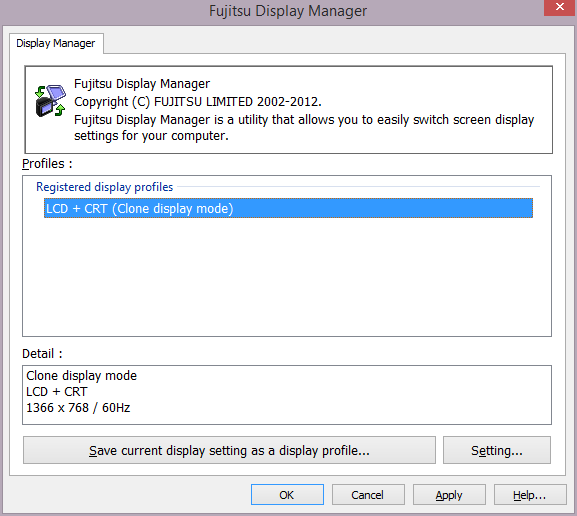This screenshot has width=577, height=516.
Task: Click the Profiles : label
Action: tap(47, 163)
